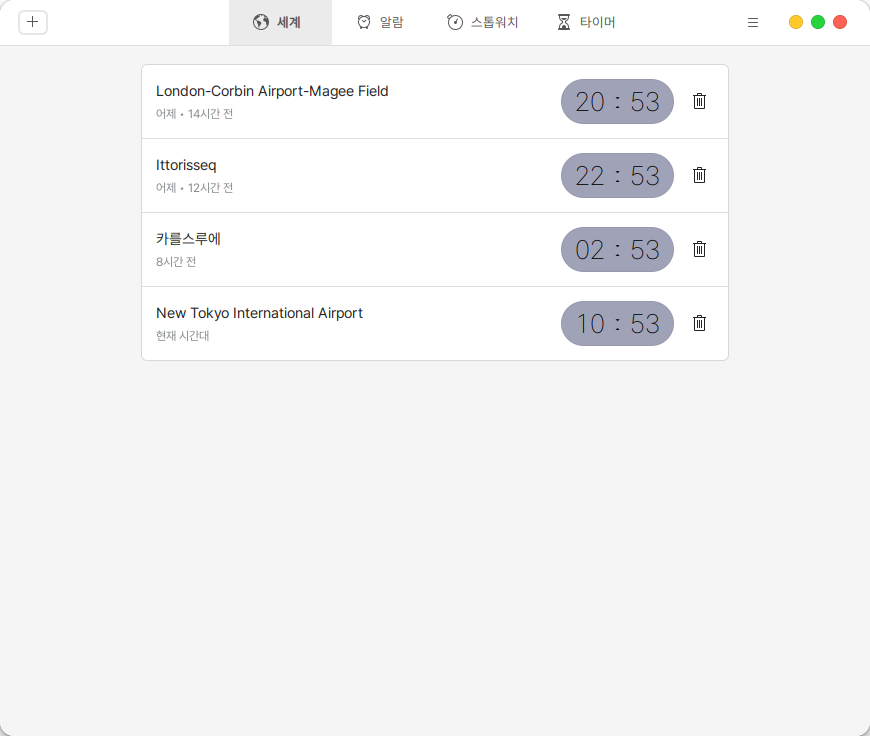Click the 10:53 time badge for Tokyo
The height and width of the screenshot is (736, 870).
coord(617,323)
